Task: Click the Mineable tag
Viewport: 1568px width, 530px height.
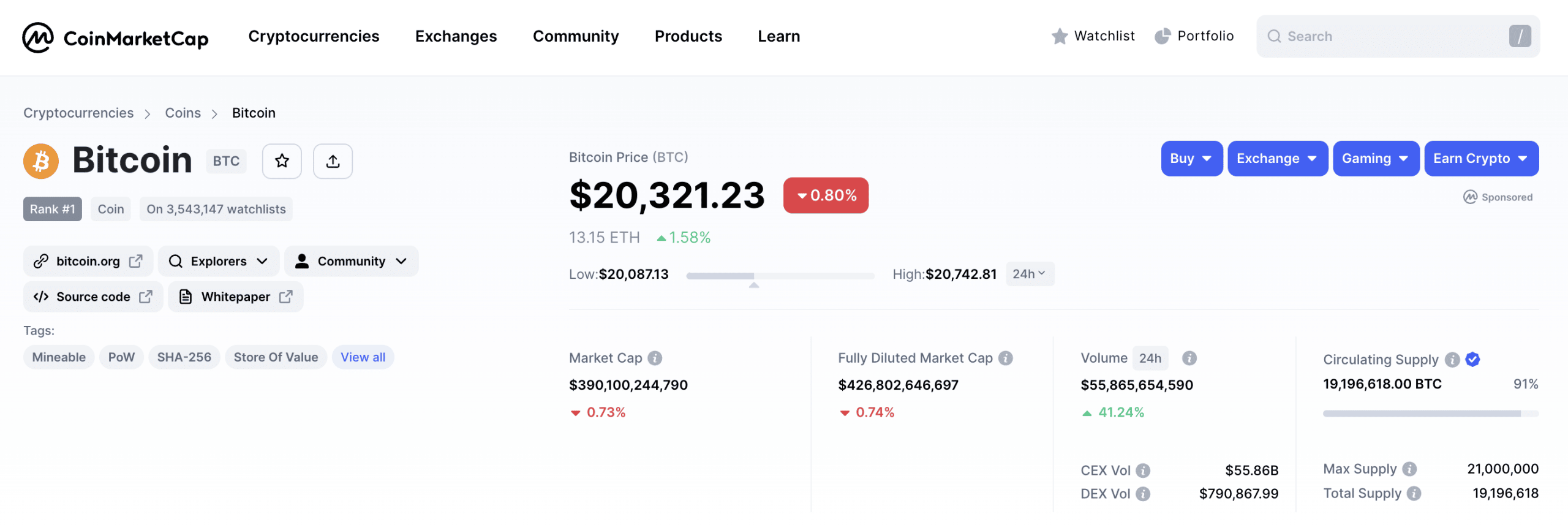Action: click(x=59, y=357)
